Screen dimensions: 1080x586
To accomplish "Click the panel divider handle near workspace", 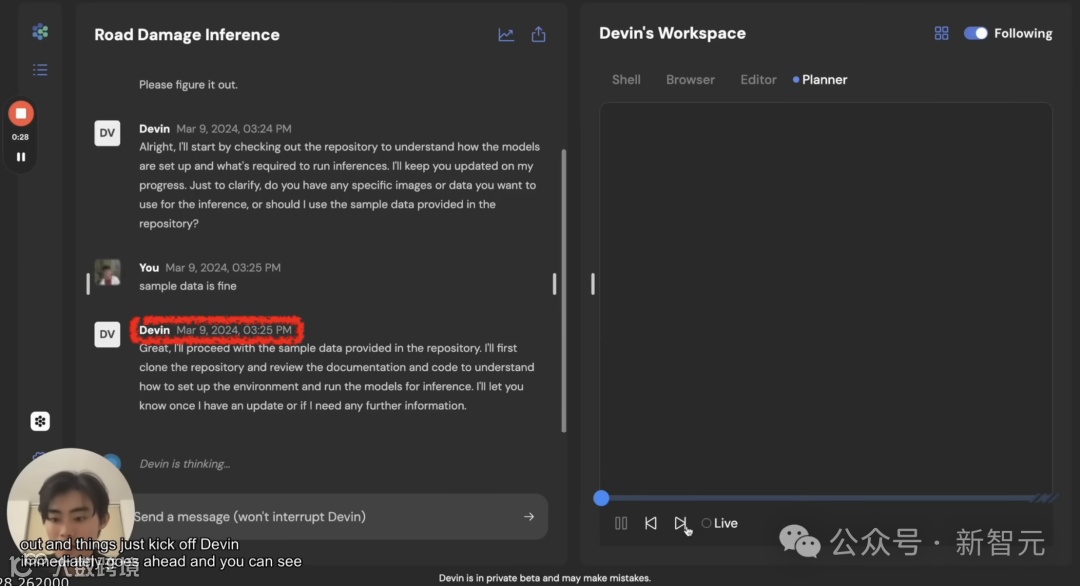I will pyautogui.click(x=592, y=284).
